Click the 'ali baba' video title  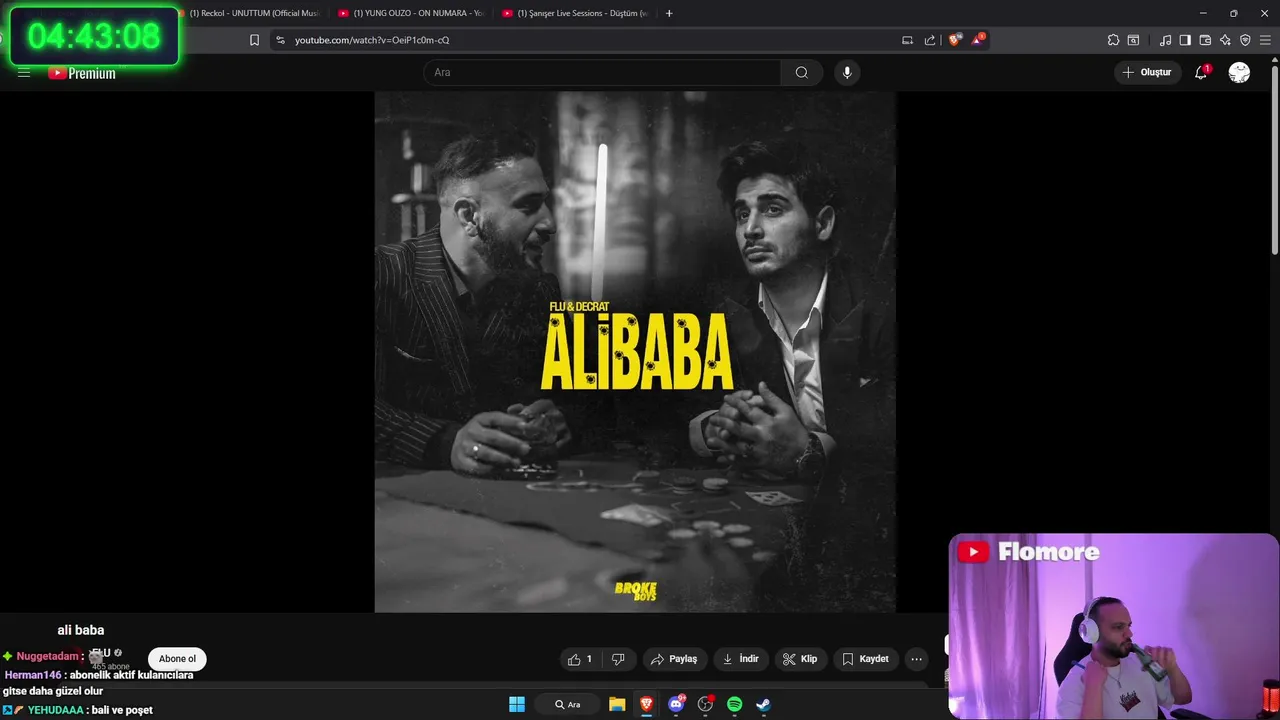(x=81, y=630)
